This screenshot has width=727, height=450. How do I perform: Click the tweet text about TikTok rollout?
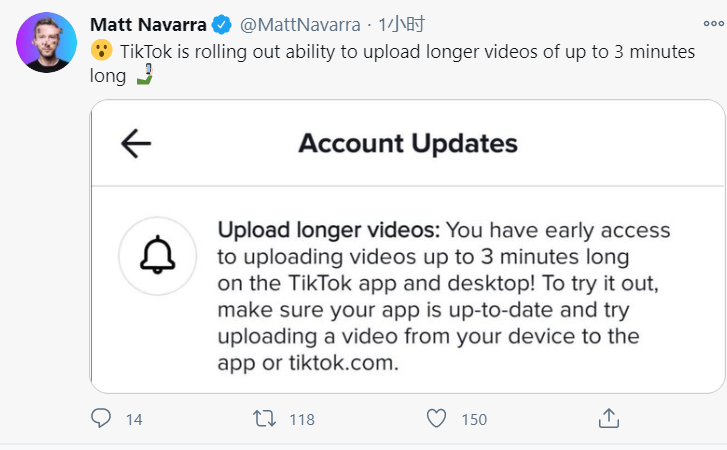[x=400, y=52]
